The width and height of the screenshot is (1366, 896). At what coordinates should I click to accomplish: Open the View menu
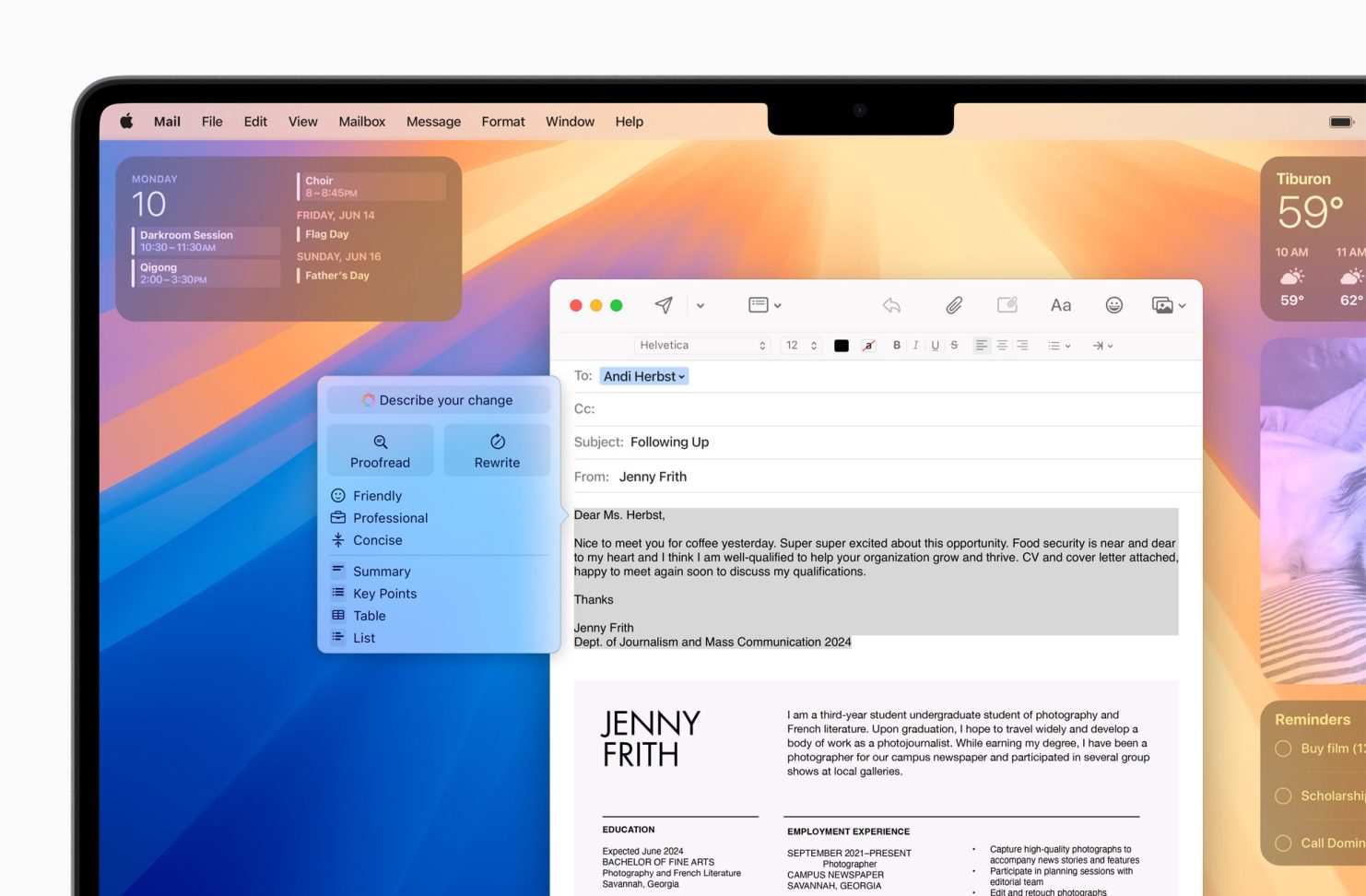click(302, 122)
